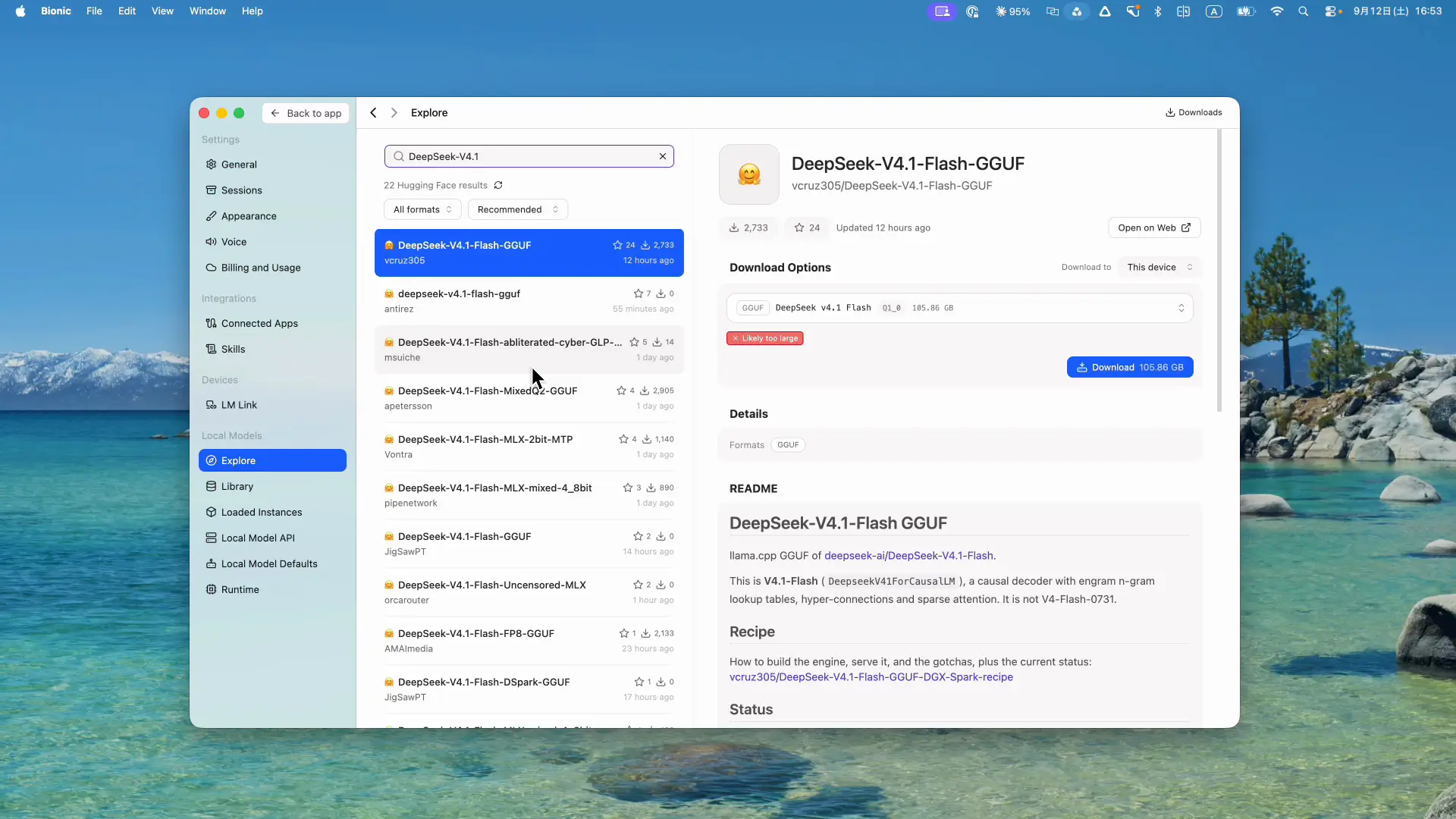Open the Edit menu in menu bar
Image resolution: width=1456 pixels, height=819 pixels.
pyautogui.click(x=127, y=11)
